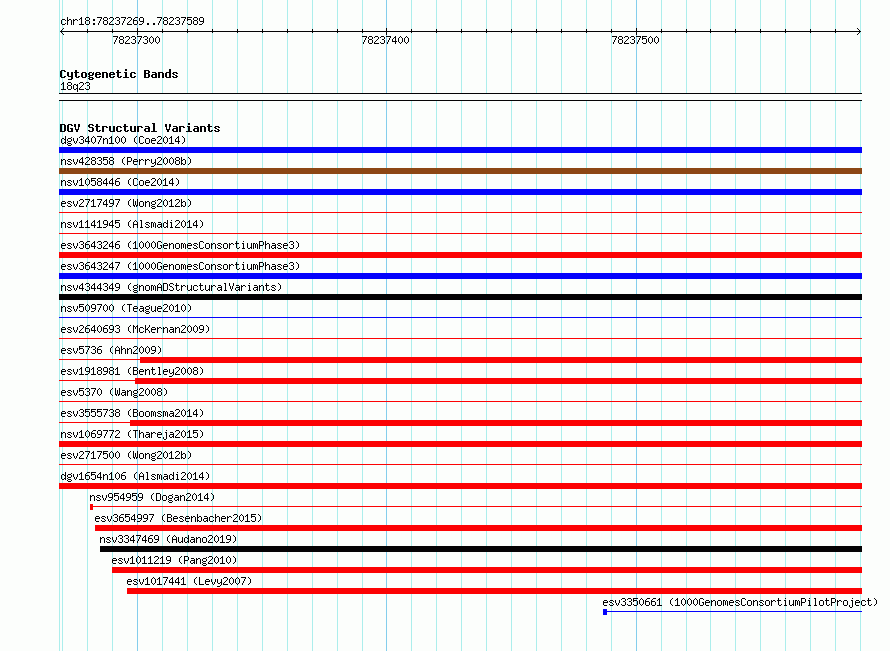Click esv2717500 (Wong2012b) label
This screenshot has width=890, height=651.
[126, 455]
